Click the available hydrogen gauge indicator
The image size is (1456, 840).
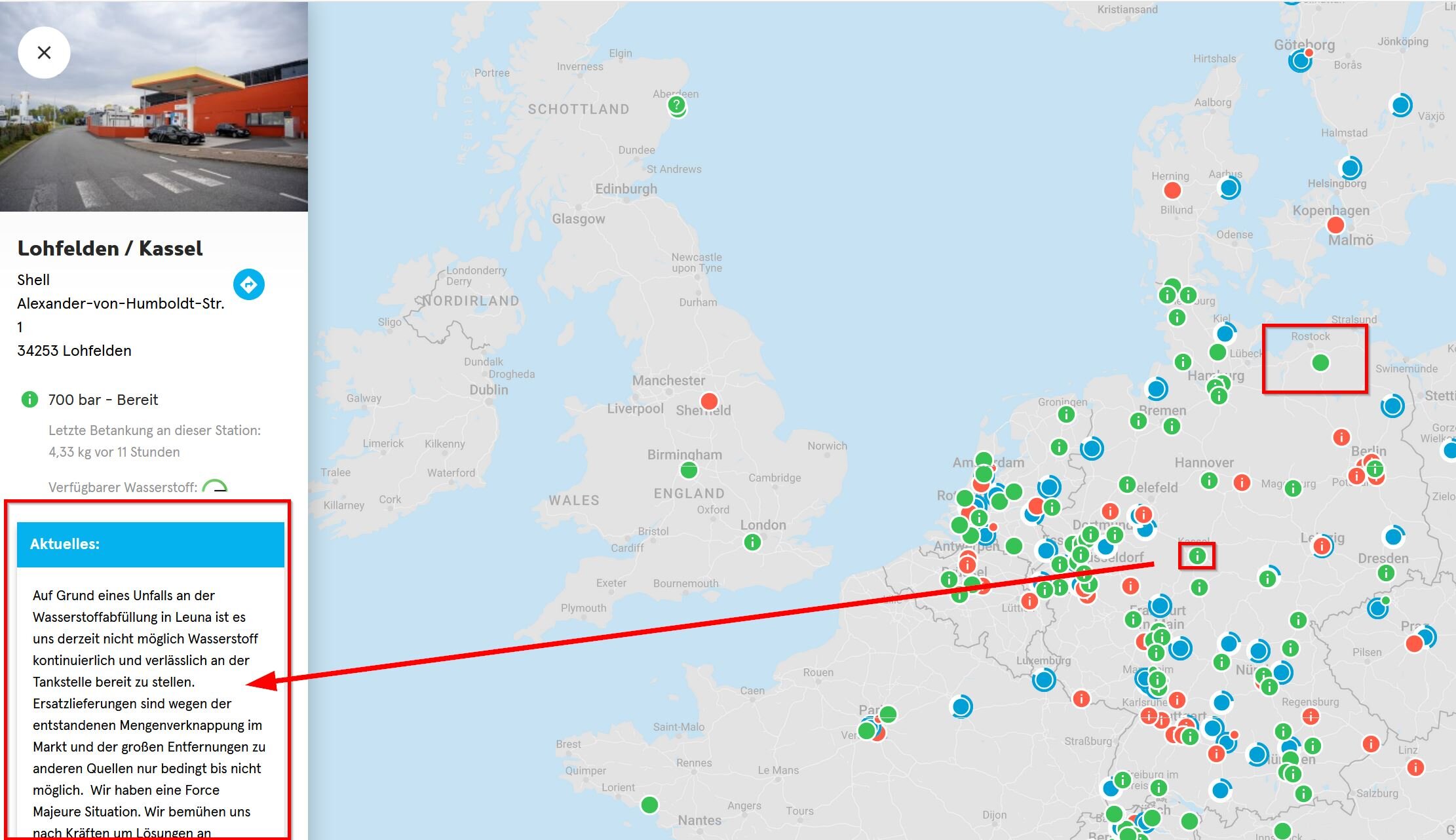tap(215, 487)
